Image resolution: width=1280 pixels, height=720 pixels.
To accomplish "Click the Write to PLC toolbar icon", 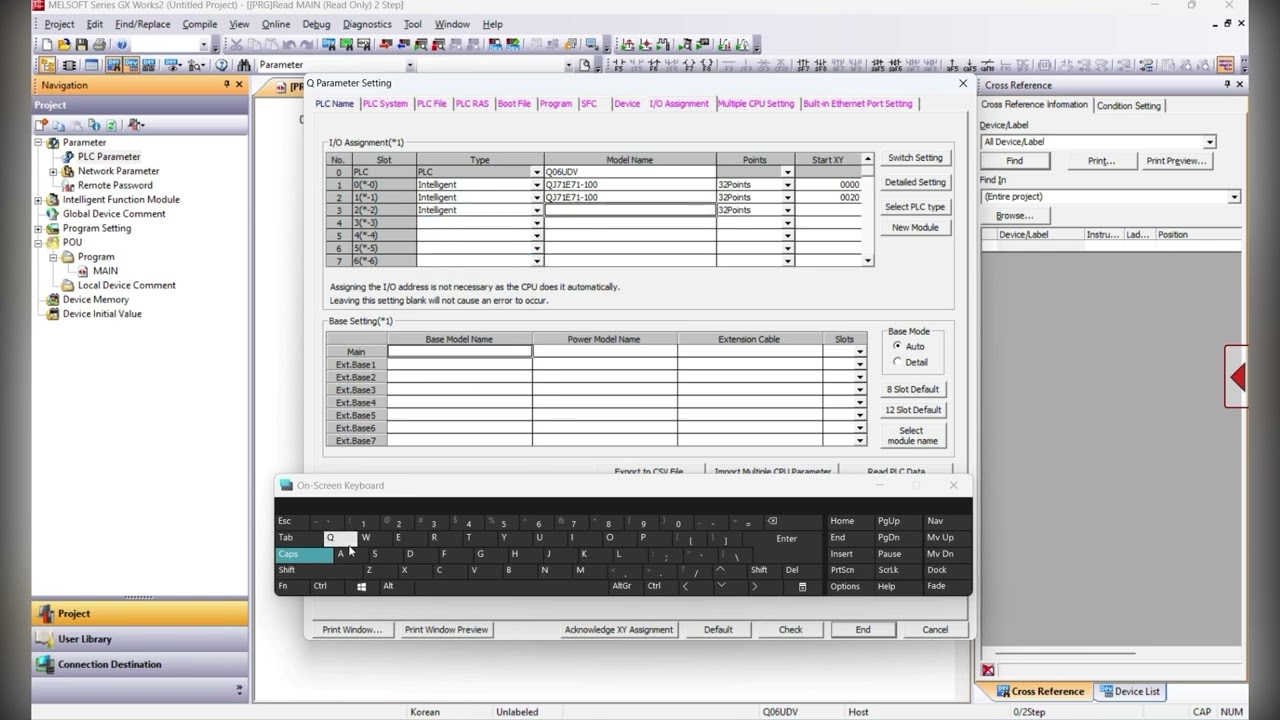I will click(x=384, y=45).
